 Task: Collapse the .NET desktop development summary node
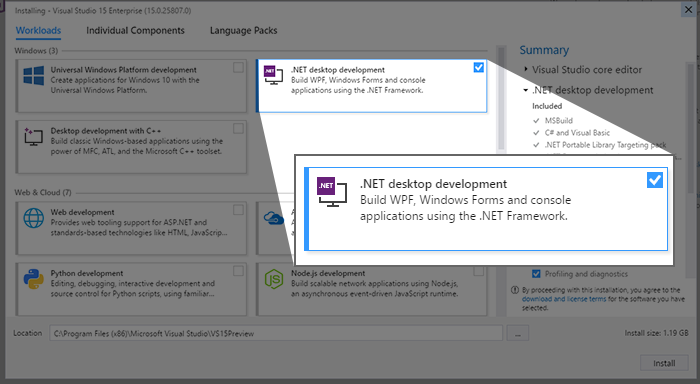tap(525, 90)
